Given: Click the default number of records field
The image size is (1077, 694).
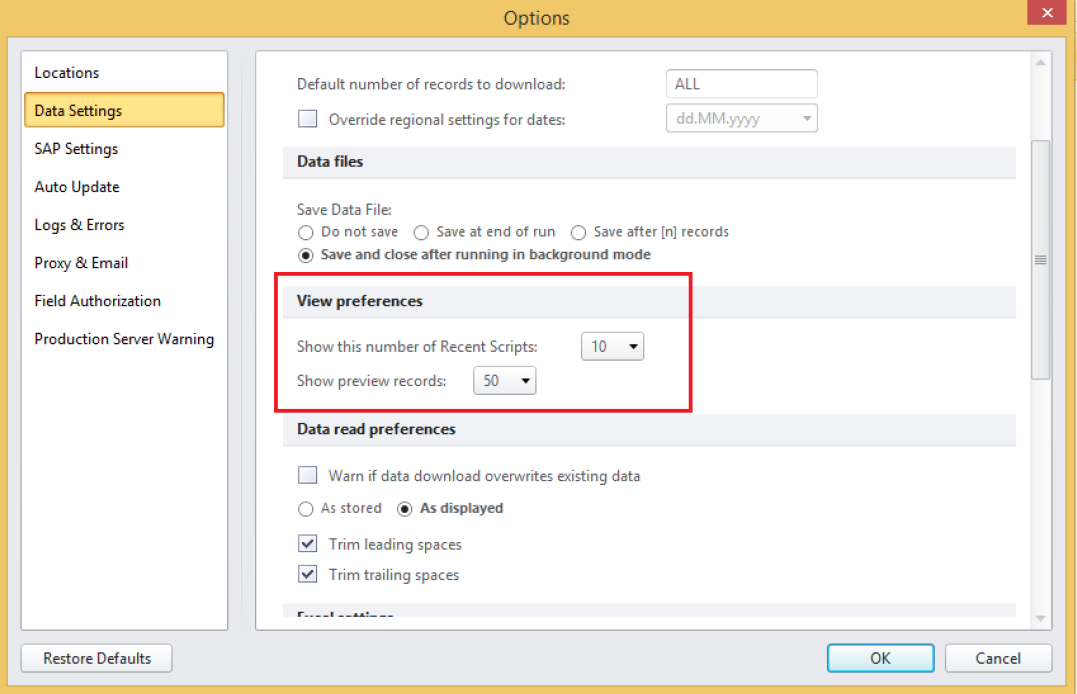Looking at the screenshot, I should [741, 84].
